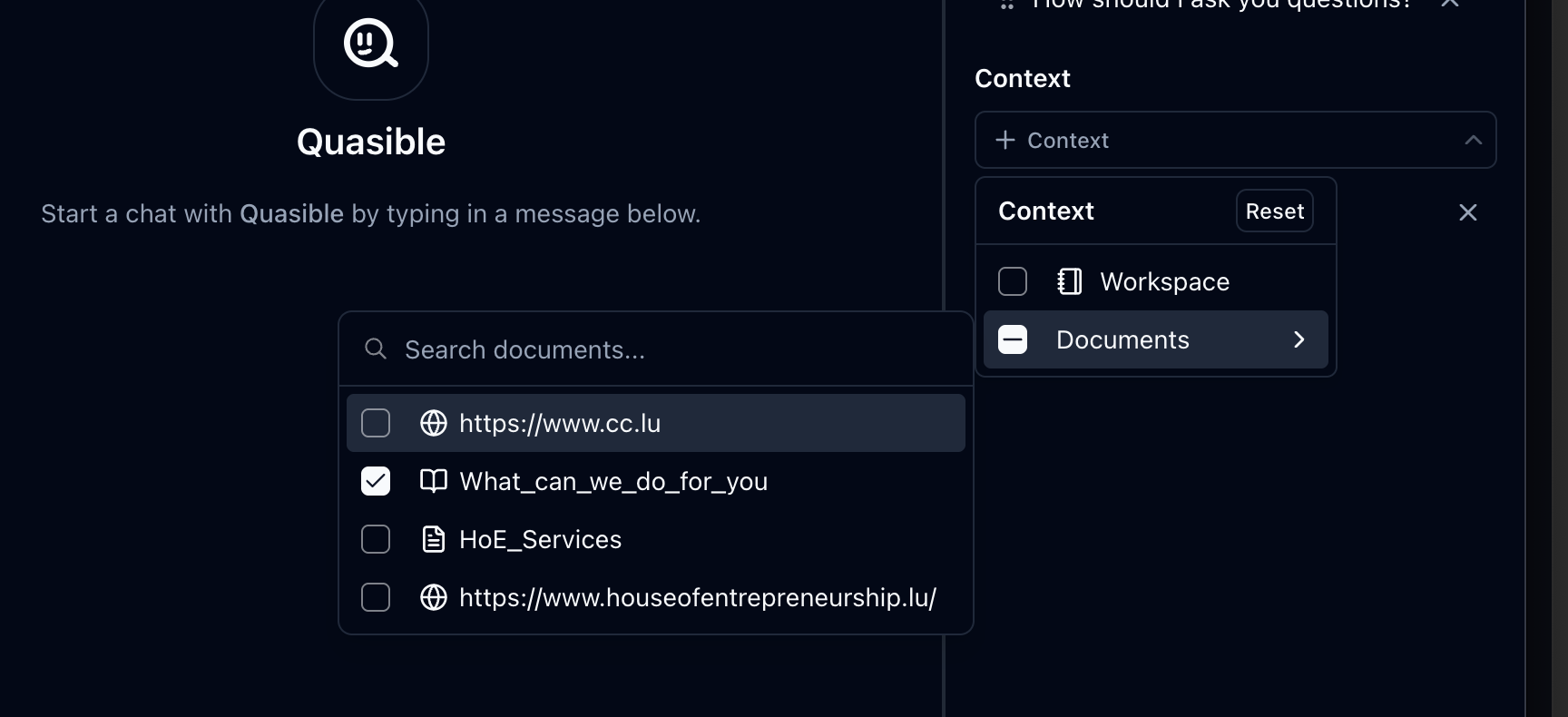1568x717 pixels.
Task: Toggle the Documents partial-selection checkbox
Action: (x=1013, y=339)
